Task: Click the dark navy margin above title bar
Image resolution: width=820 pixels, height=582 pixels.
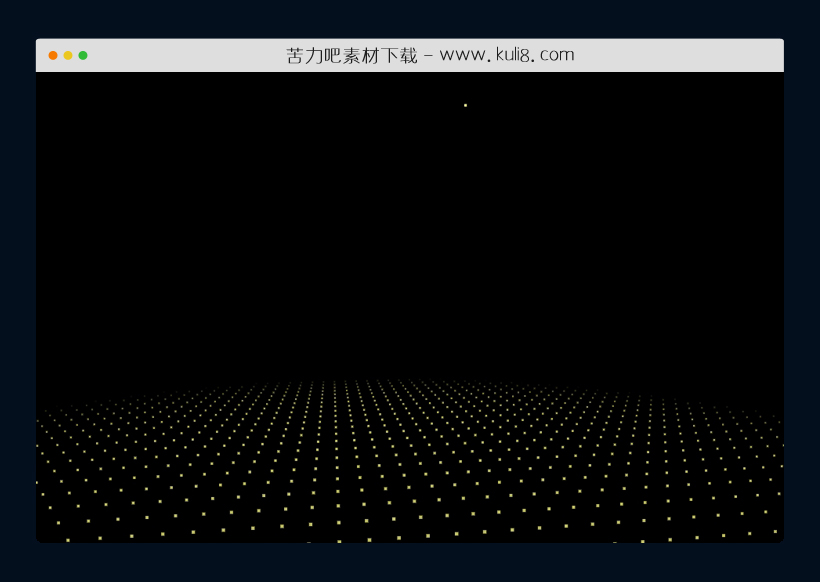Action: click(410, 18)
